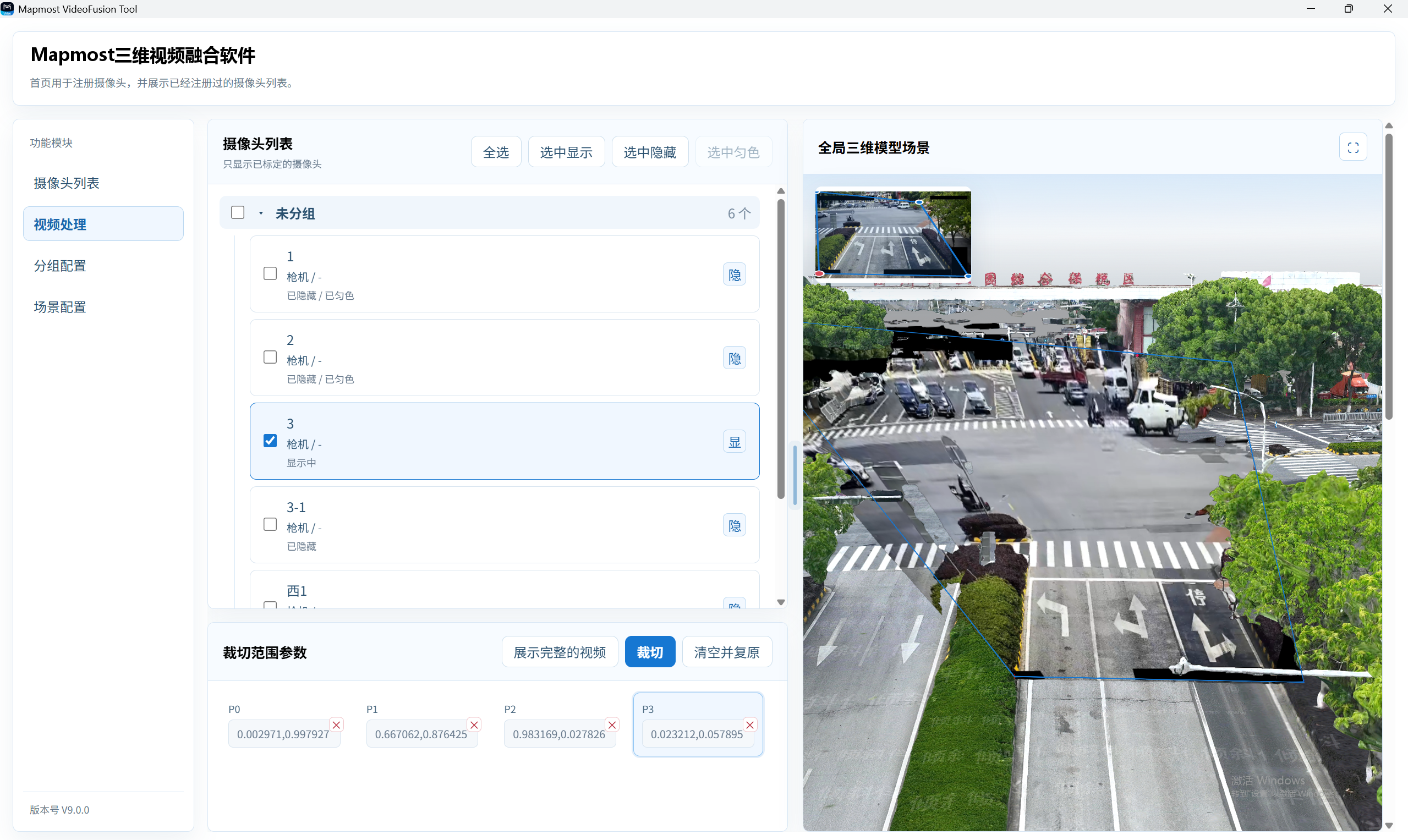
Task: Click camera list scrollbar up arrow
Action: 781,191
